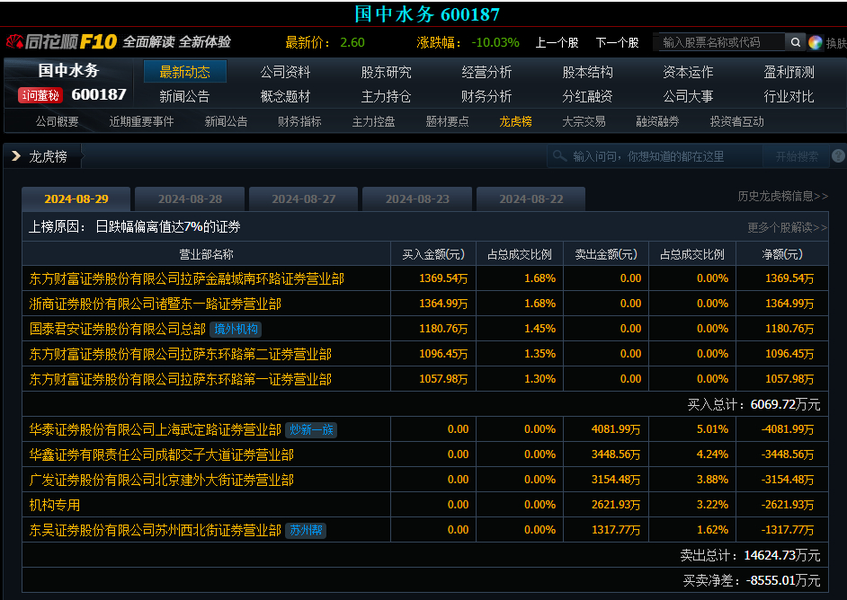
Task: Open the 概念题材 menu
Action: pyautogui.click(x=285, y=97)
